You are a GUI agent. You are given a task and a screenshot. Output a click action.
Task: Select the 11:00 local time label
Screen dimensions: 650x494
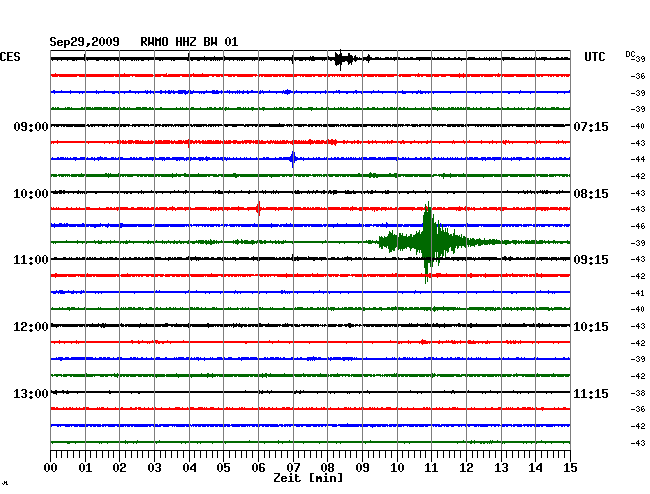[31, 260]
